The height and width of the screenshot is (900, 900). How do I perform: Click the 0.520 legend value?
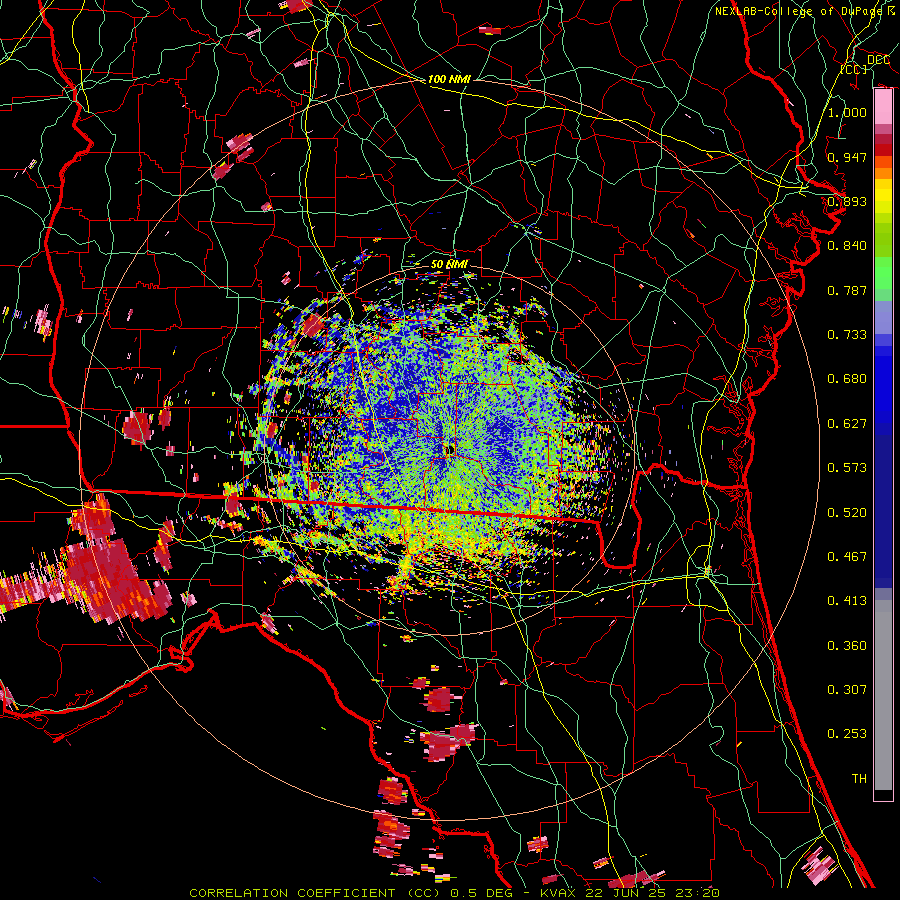pyautogui.click(x=847, y=513)
